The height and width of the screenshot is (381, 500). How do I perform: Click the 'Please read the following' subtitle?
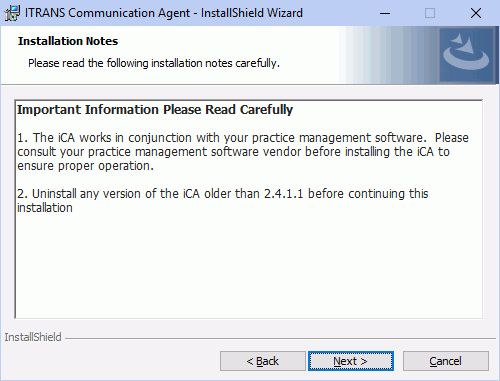[x=154, y=63]
